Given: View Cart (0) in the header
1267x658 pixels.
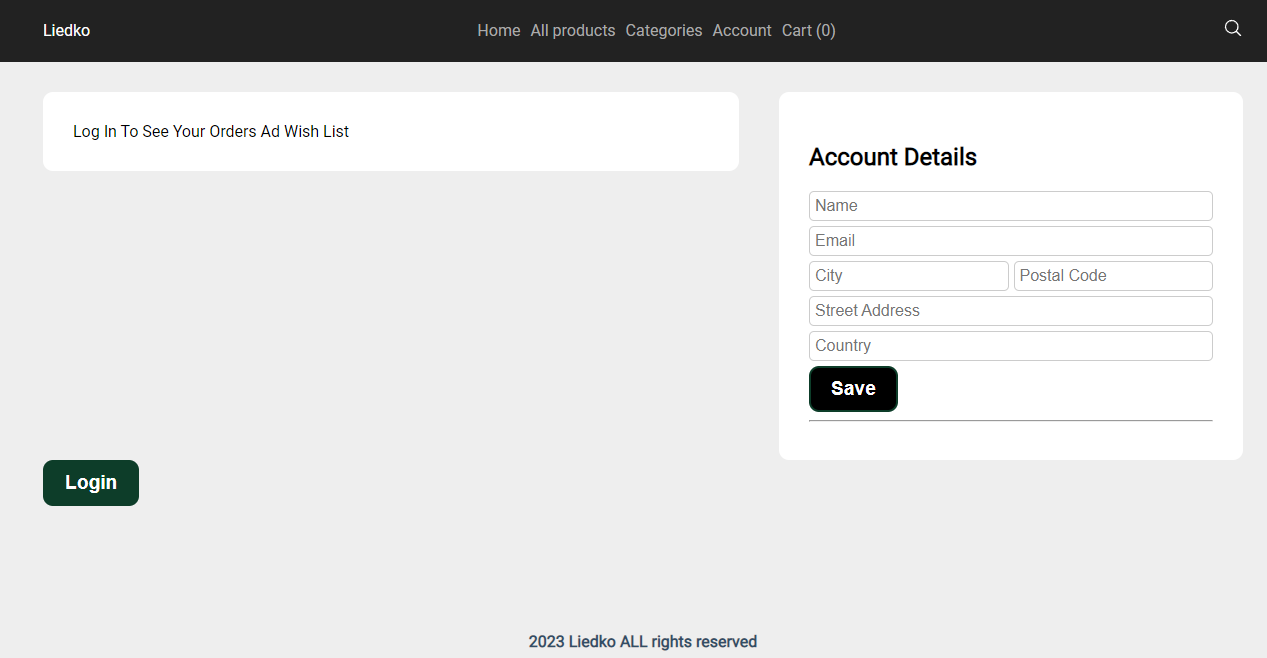Looking at the screenshot, I should coord(809,31).
